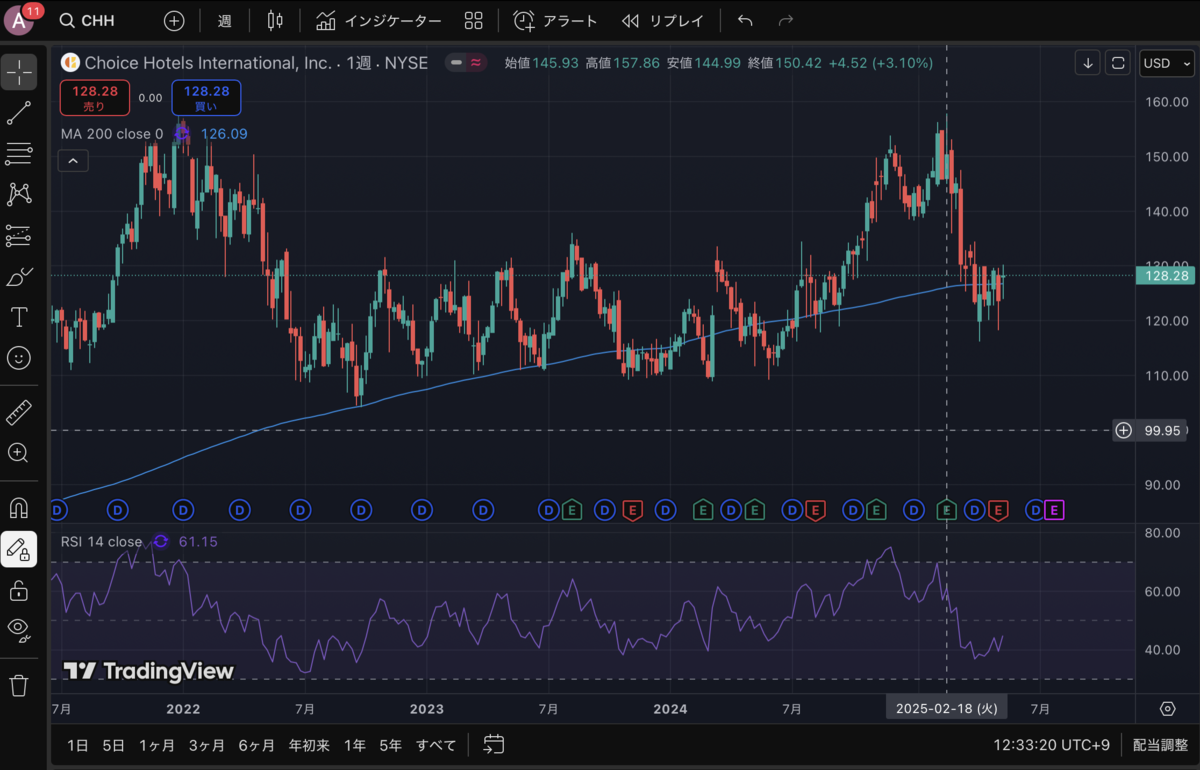Select the 6ヶ月 time range
Screen dimensions: 1200x770
[256, 745]
